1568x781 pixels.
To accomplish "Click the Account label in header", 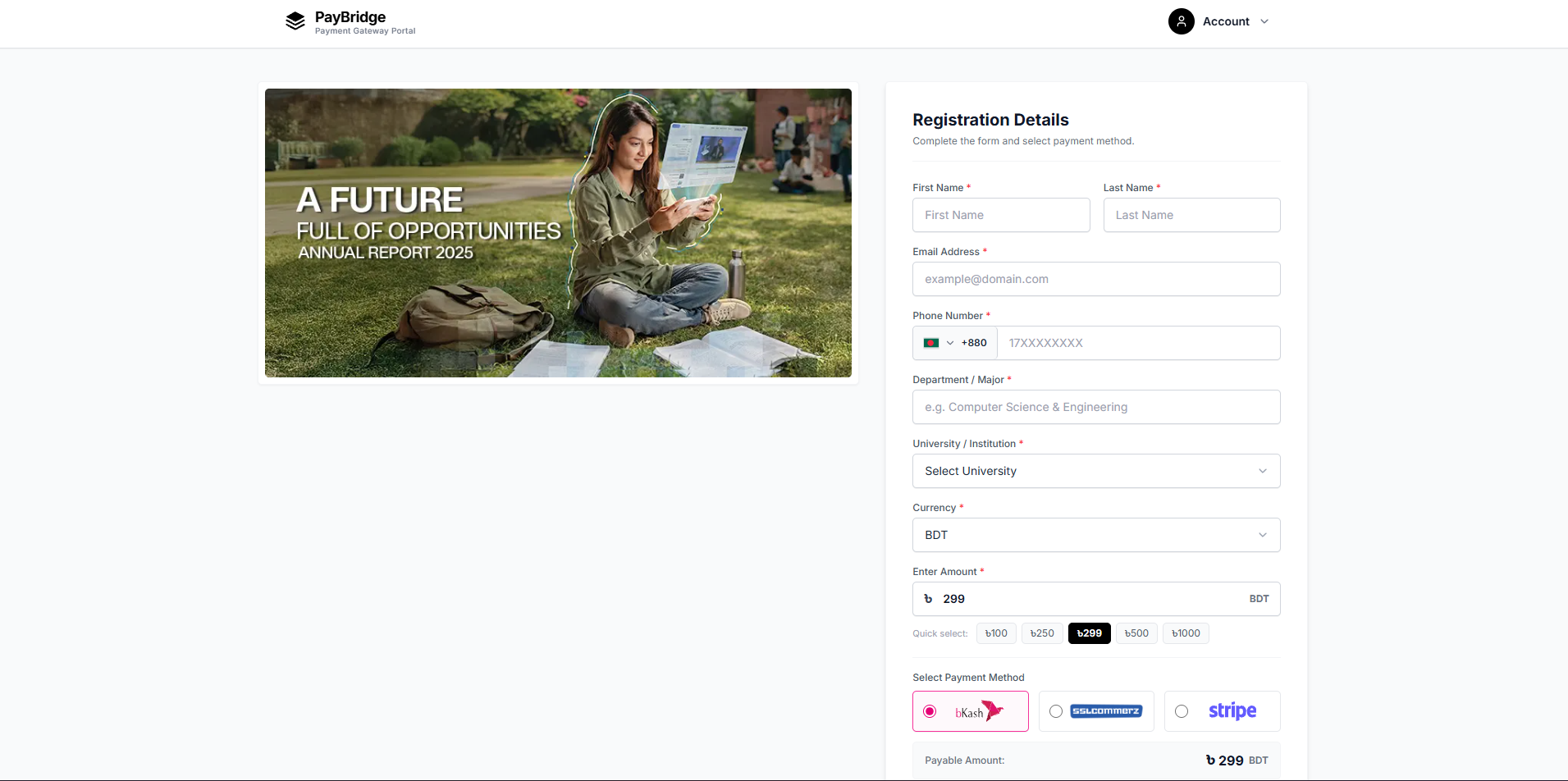I will click(1226, 21).
